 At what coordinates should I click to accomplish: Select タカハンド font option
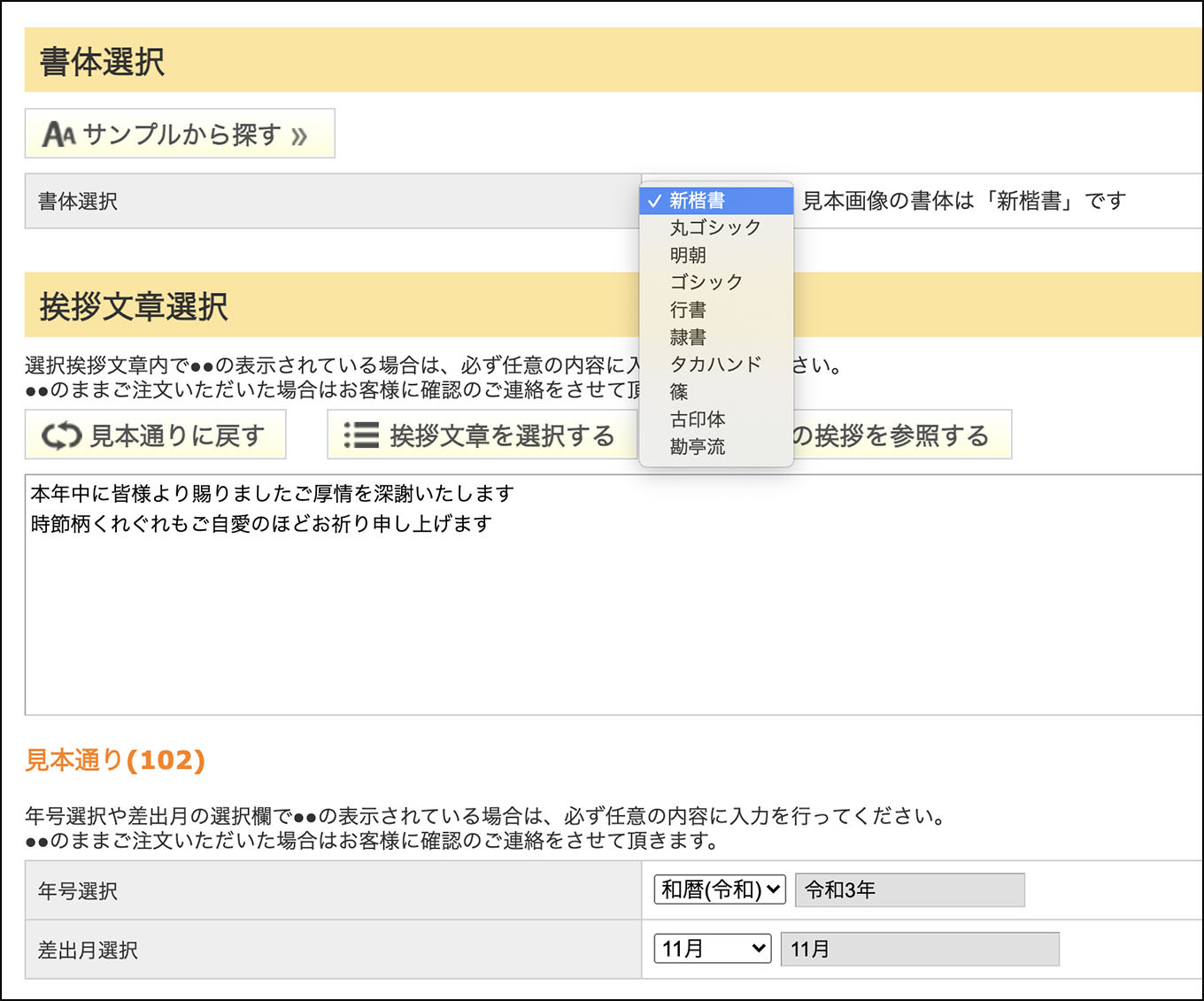[716, 365]
